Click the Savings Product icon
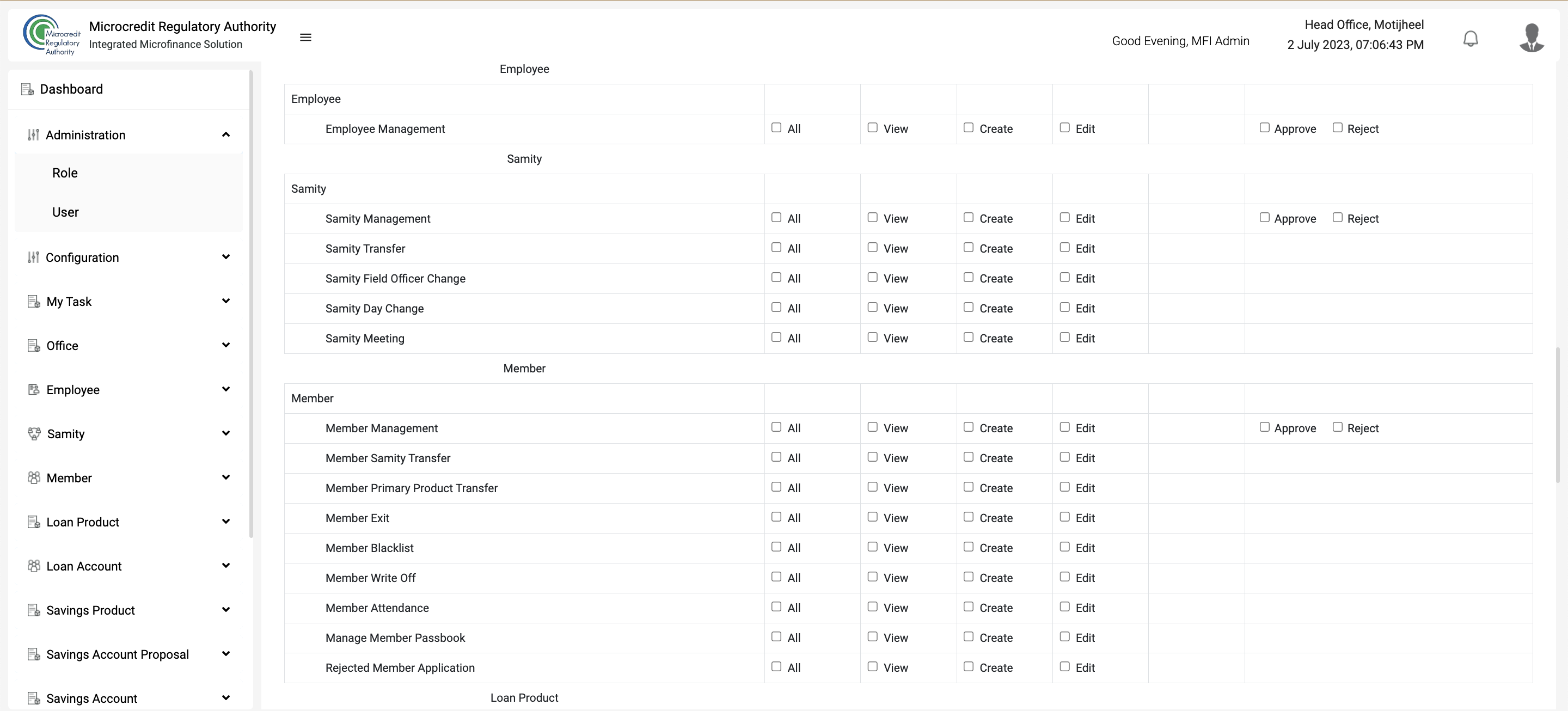 (34, 611)
